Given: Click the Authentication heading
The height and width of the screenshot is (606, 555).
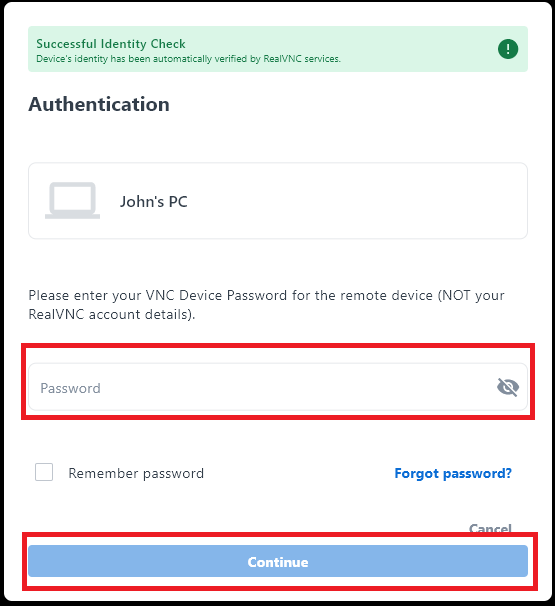Looking at the screenshot, I should coord(99,104).
